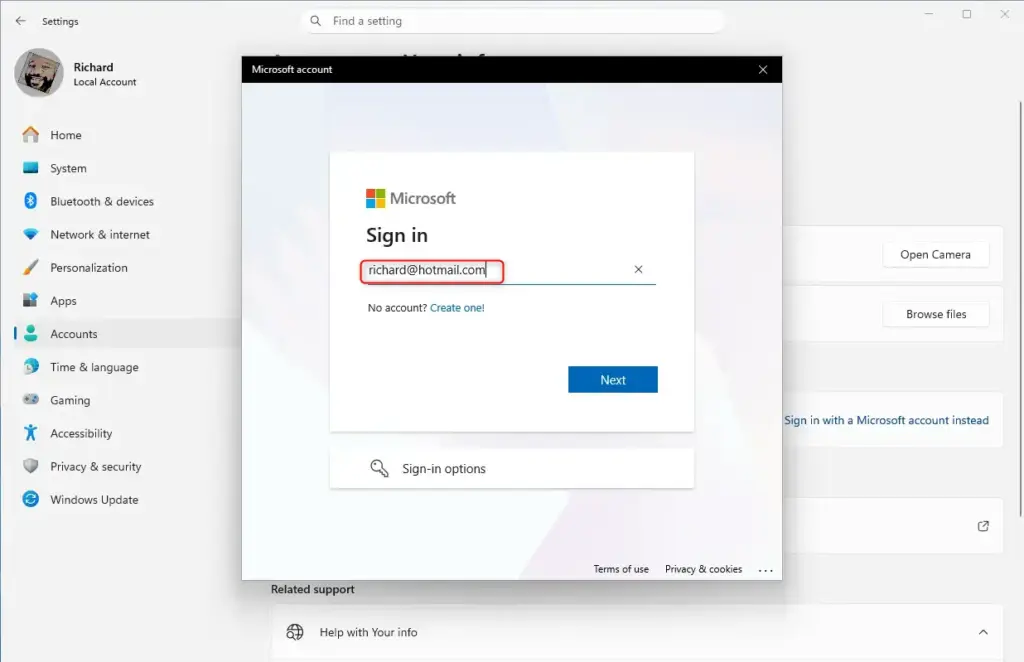Click the search magnifier icon
The height and width of the screenshot is (662, 1024).
[315, 21]
